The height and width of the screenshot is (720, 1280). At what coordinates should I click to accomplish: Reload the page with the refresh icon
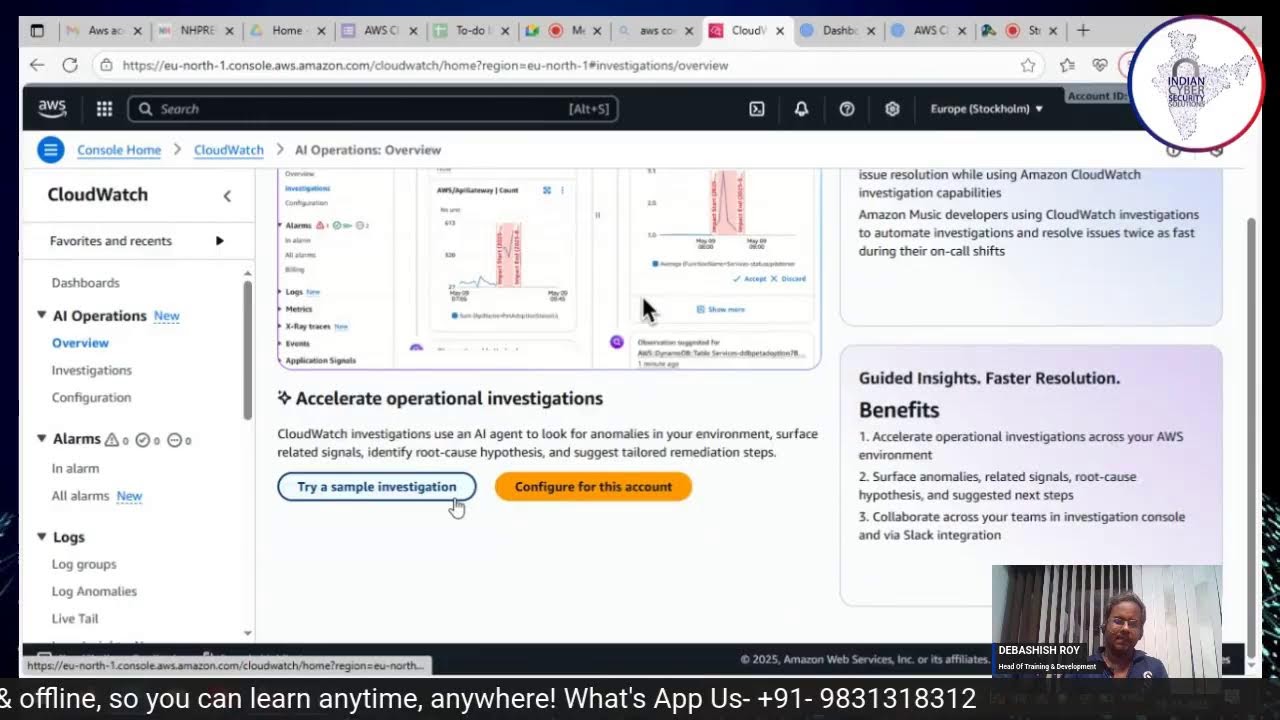pos(70,65)
